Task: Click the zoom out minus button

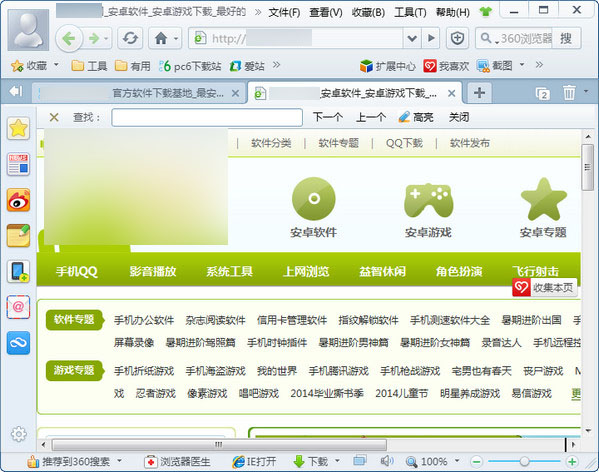Action: pyautogui.click(x=476, y=462)
